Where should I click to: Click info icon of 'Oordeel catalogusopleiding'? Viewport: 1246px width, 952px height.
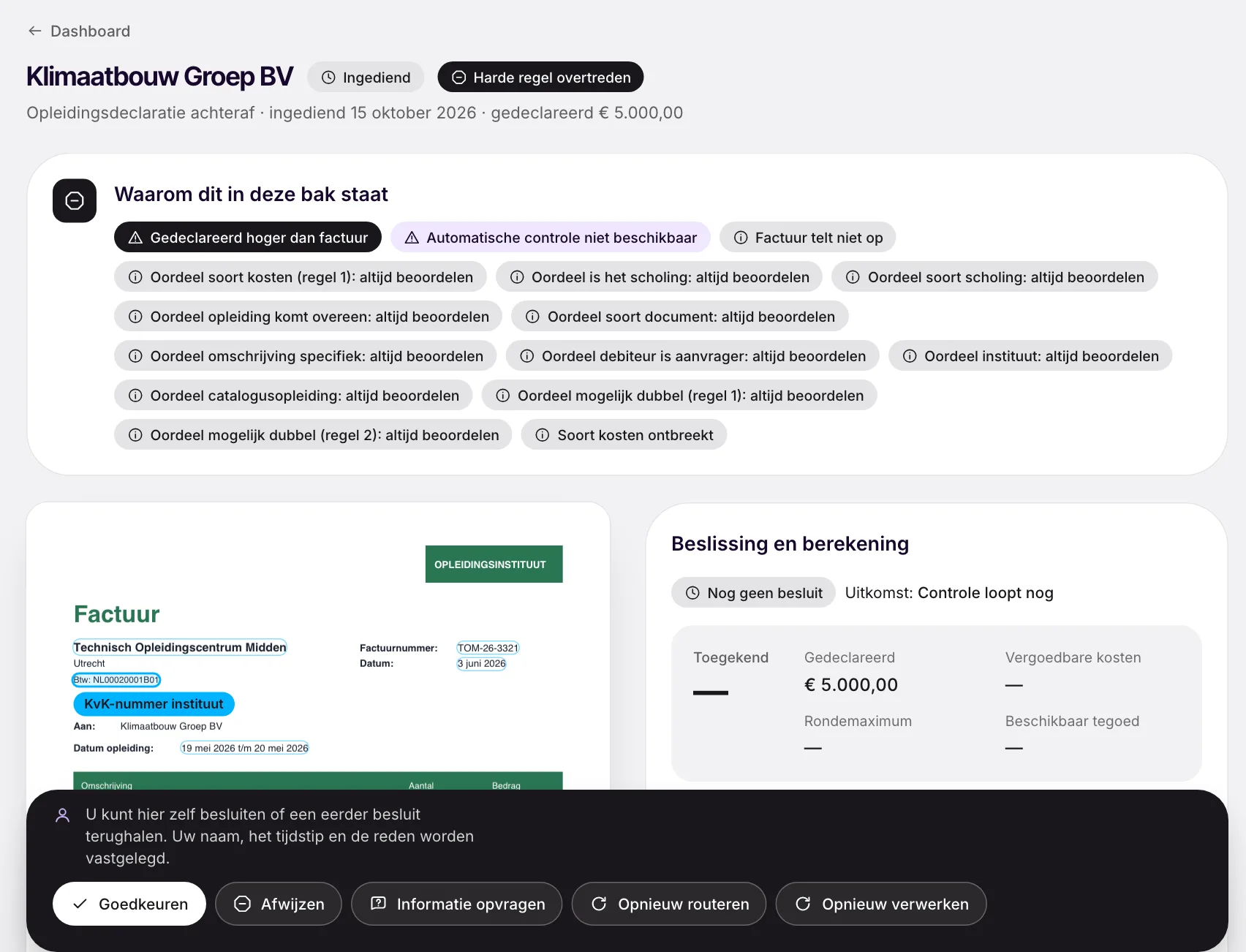(x=135, y=396)
